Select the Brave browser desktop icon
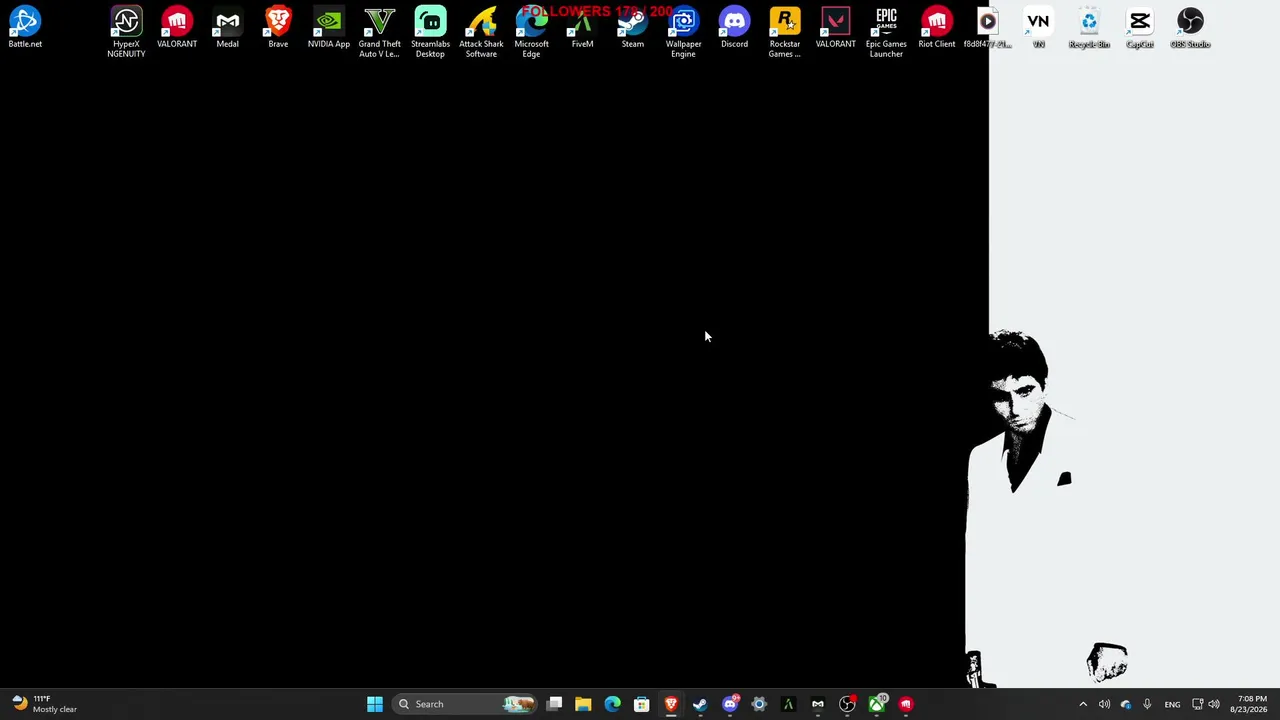 (x=278, y=28)
